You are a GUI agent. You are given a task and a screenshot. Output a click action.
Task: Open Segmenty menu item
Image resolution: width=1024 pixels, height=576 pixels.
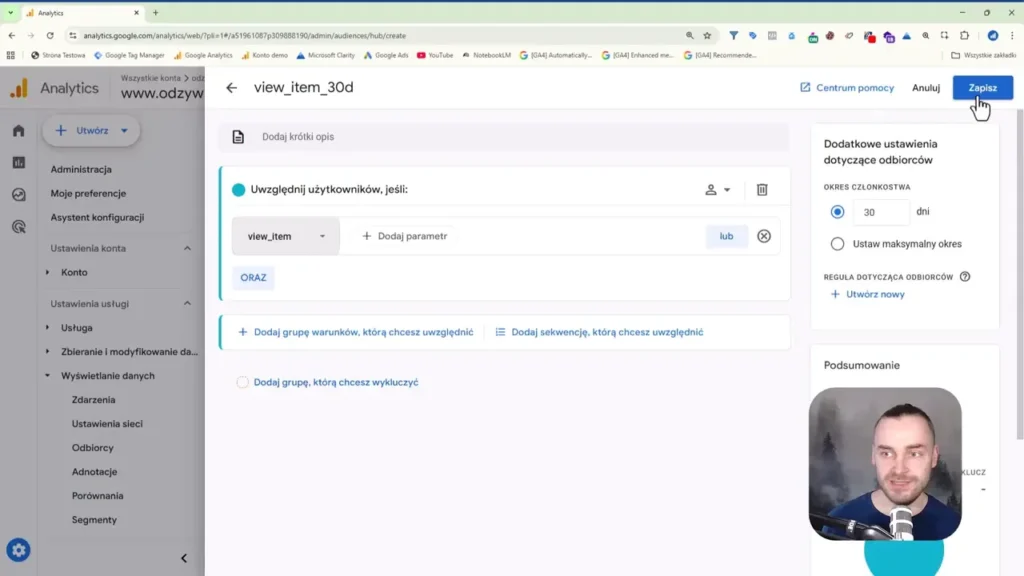tap(94, 520)
